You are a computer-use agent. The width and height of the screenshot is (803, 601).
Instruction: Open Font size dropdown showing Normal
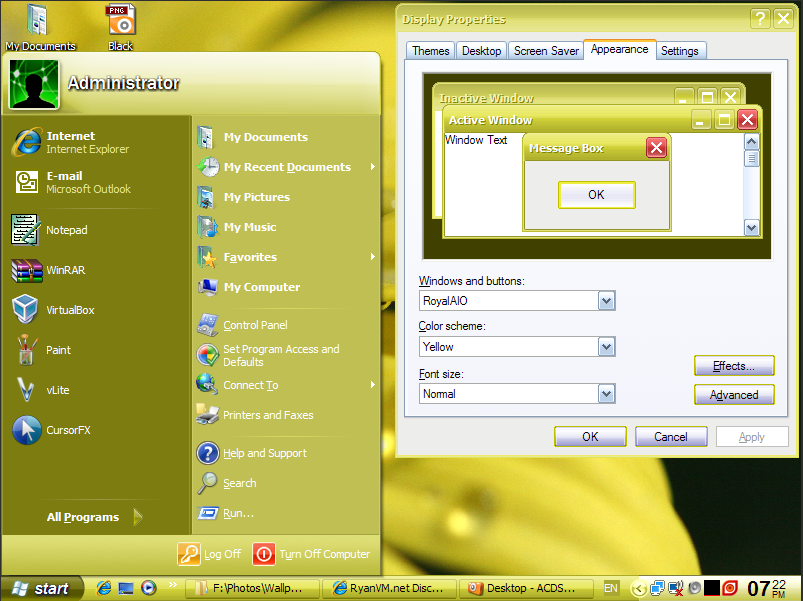point(606,394)
